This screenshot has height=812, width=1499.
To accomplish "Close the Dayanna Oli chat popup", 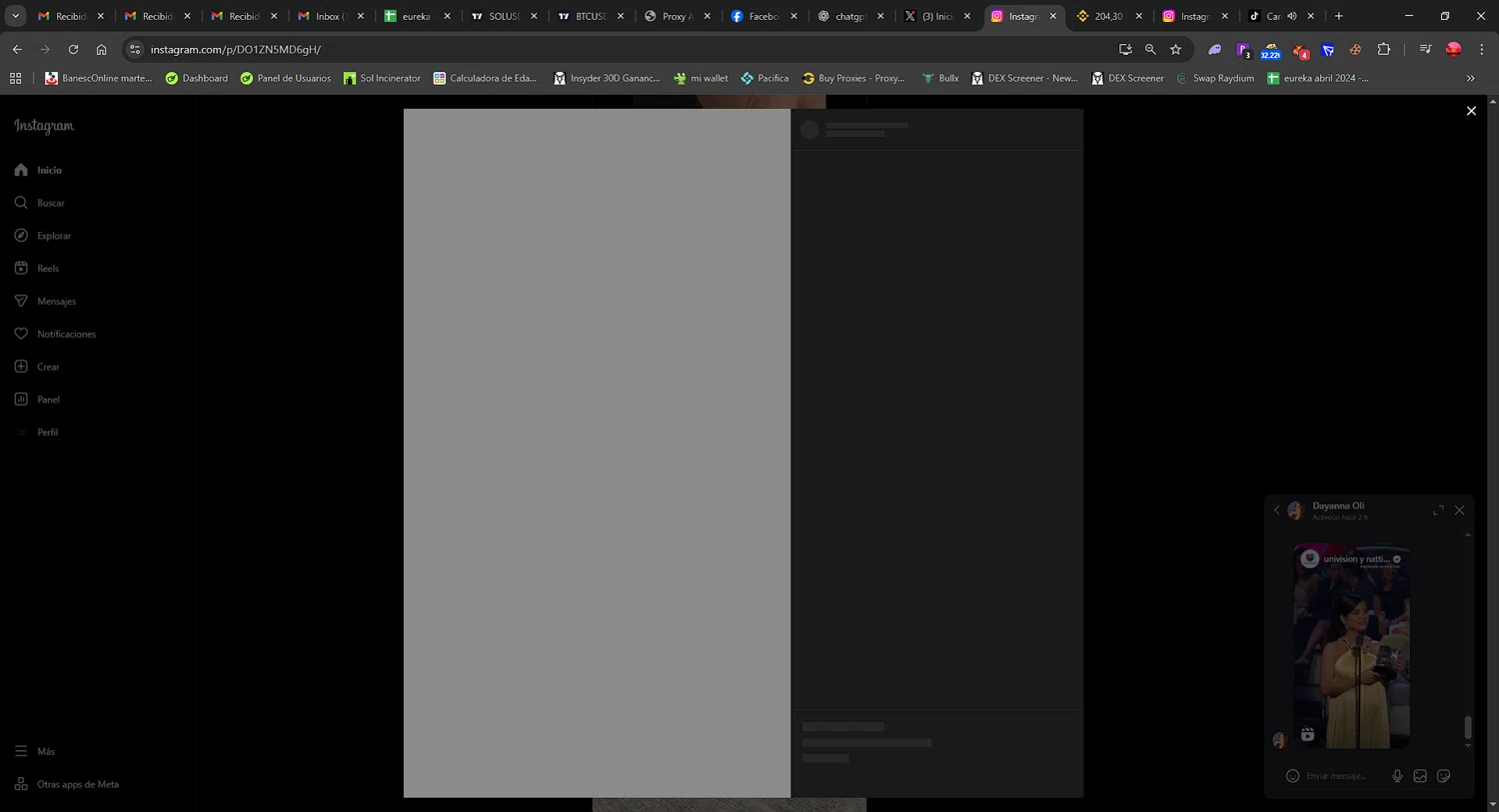I will pos(1460,510).
